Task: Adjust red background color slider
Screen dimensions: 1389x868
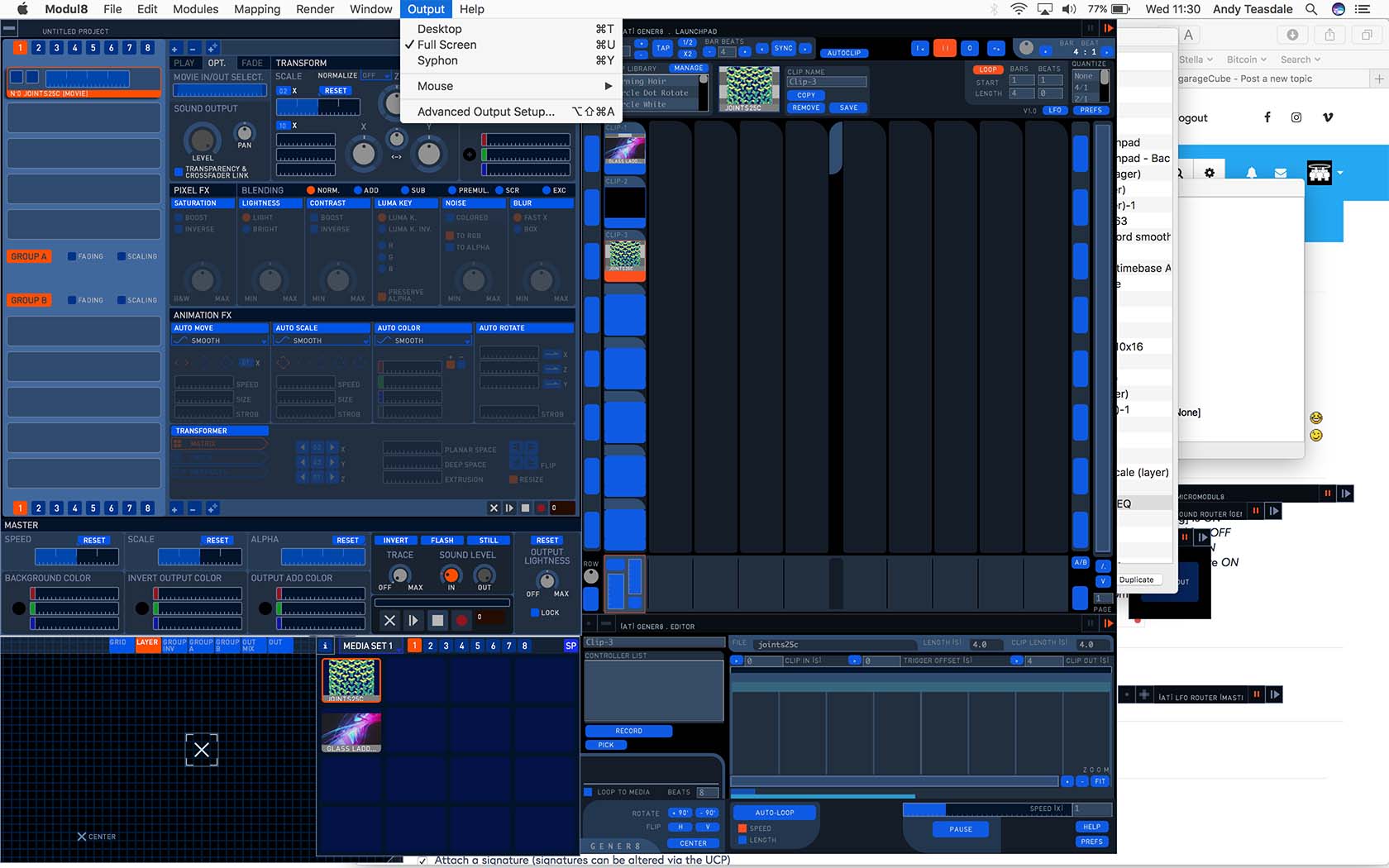Action: (74, 594)
